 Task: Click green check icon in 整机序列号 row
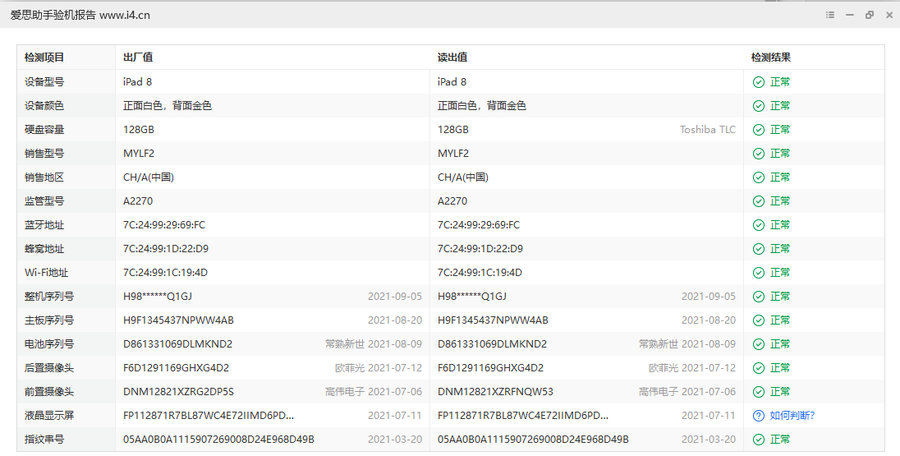pyautogui.click(x=758, y=296)
